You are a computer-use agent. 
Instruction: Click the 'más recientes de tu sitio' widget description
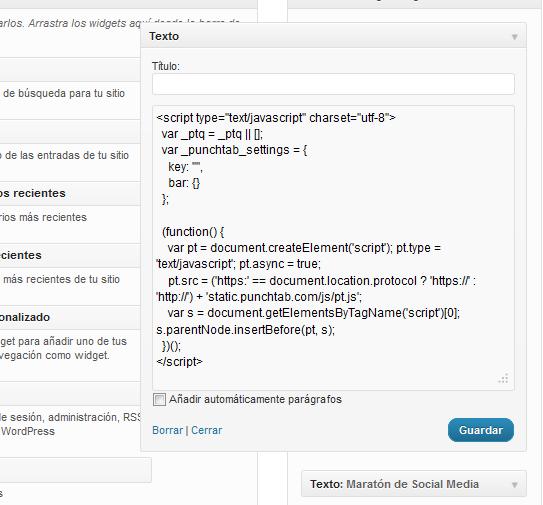tap(61, 279)
